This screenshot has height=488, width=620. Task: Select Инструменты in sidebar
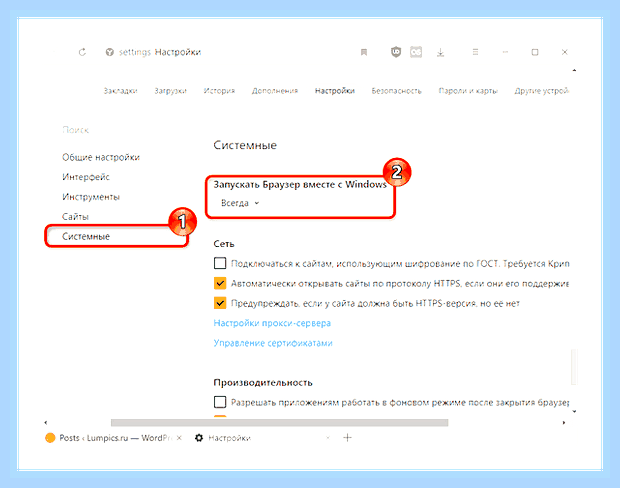[x=91, y=197]
